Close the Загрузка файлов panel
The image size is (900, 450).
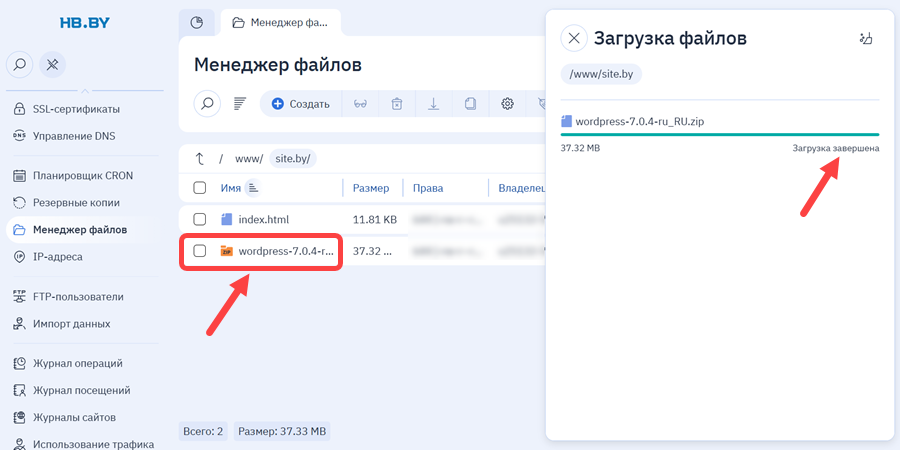(x=574, y=38)
